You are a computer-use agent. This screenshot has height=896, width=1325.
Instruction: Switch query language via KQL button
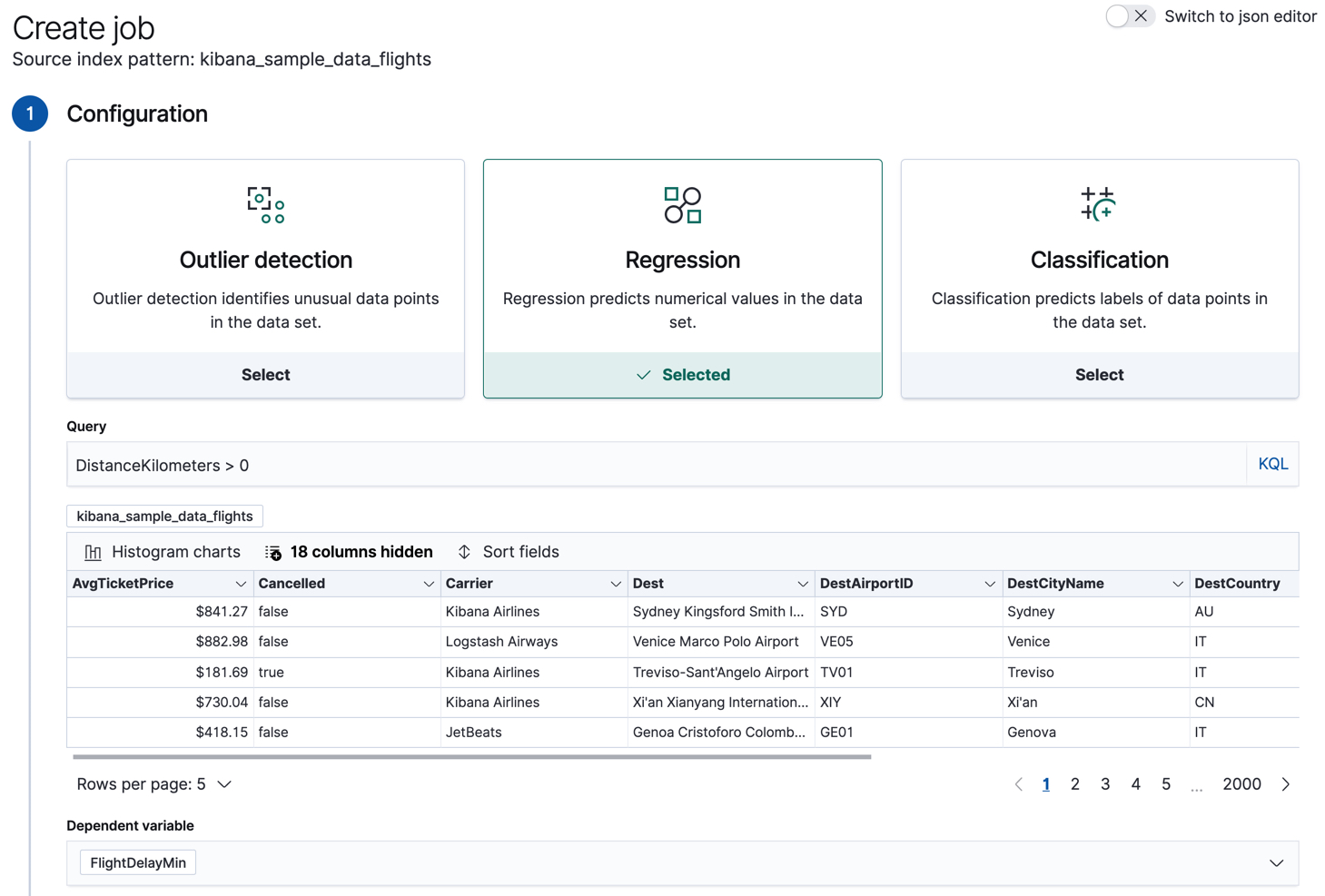pyautogui.click(x=1272, y=464)
